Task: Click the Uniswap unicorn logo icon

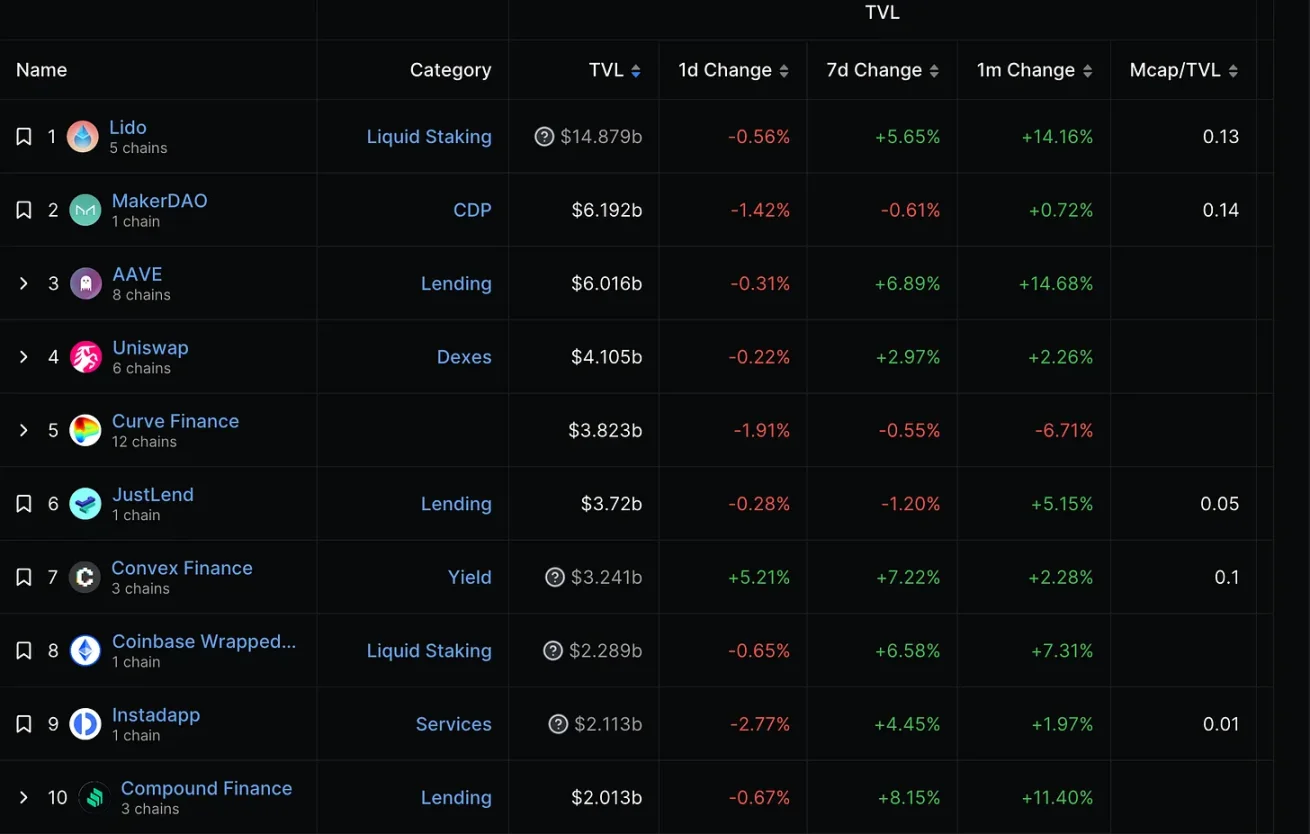Action: pos(85,357)
